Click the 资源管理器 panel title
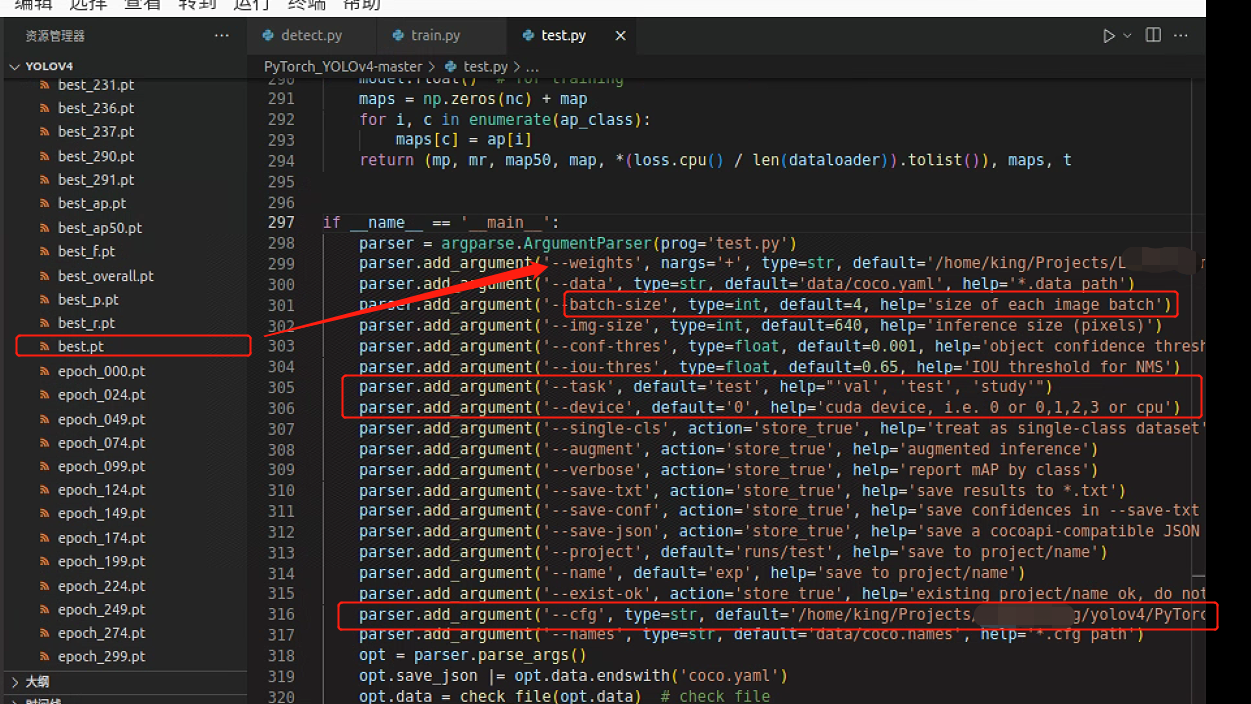This screenshot has height=704, width=1251. [x=55, y=36]
